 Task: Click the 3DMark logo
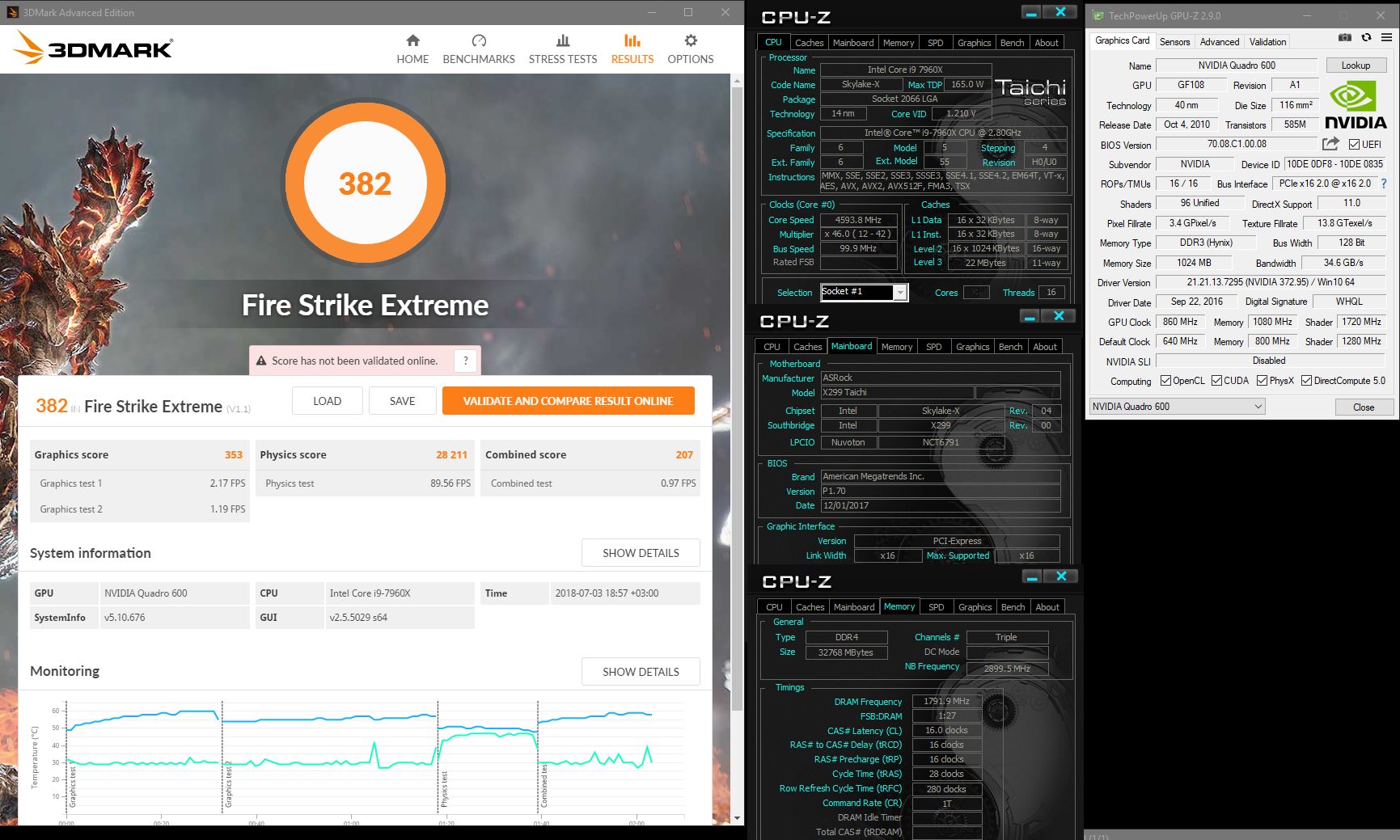pyautogui.click(x=94, y=49)
